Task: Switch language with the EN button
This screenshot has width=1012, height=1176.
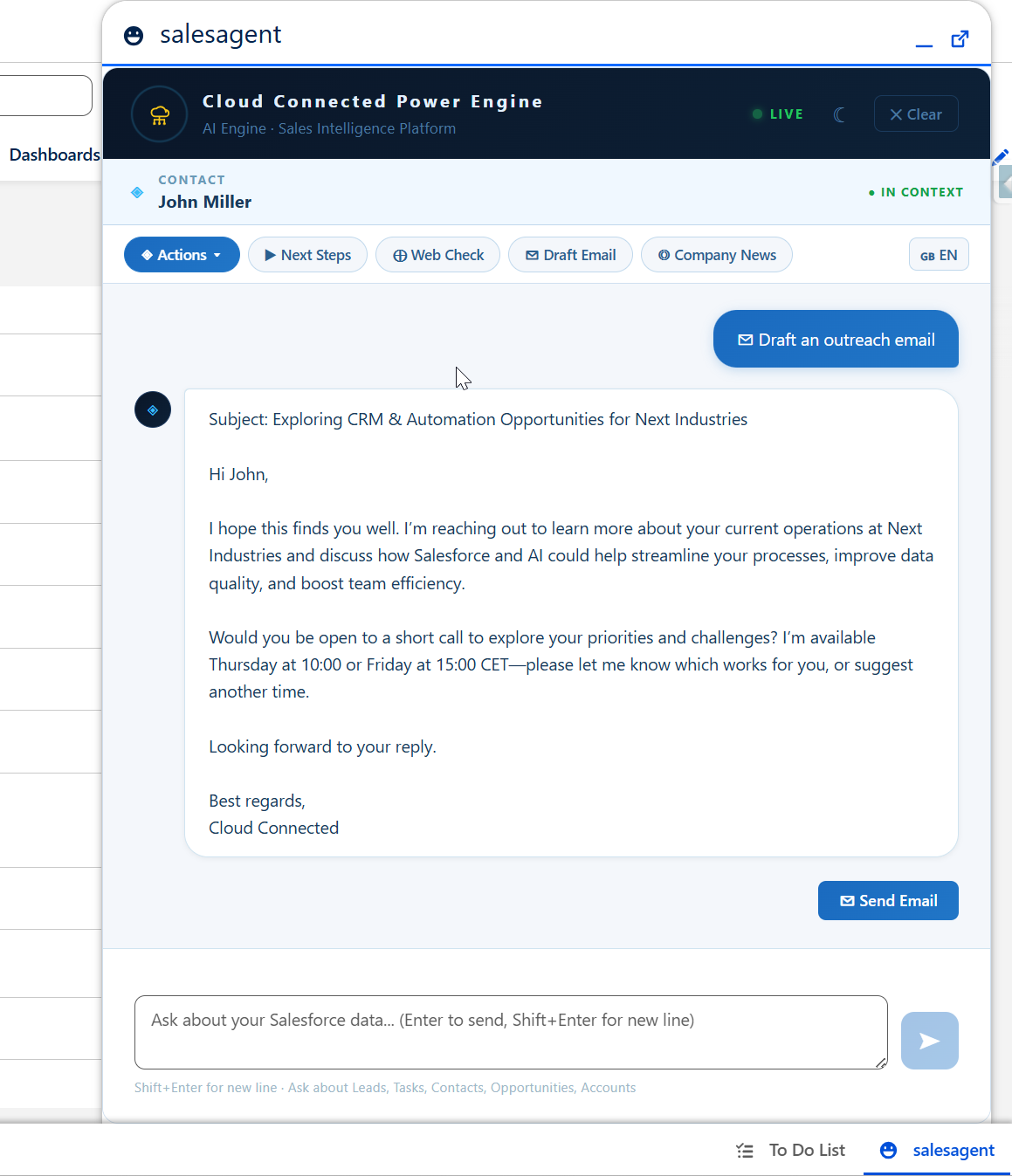Action: [x=939, y=255]
